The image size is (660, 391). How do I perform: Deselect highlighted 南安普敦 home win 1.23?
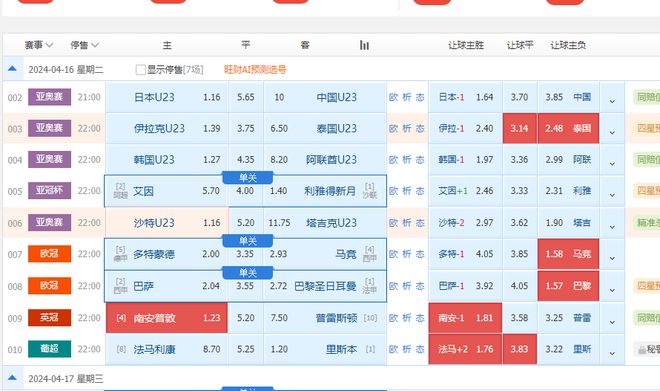pyautogui.click(x=167, y=318)
